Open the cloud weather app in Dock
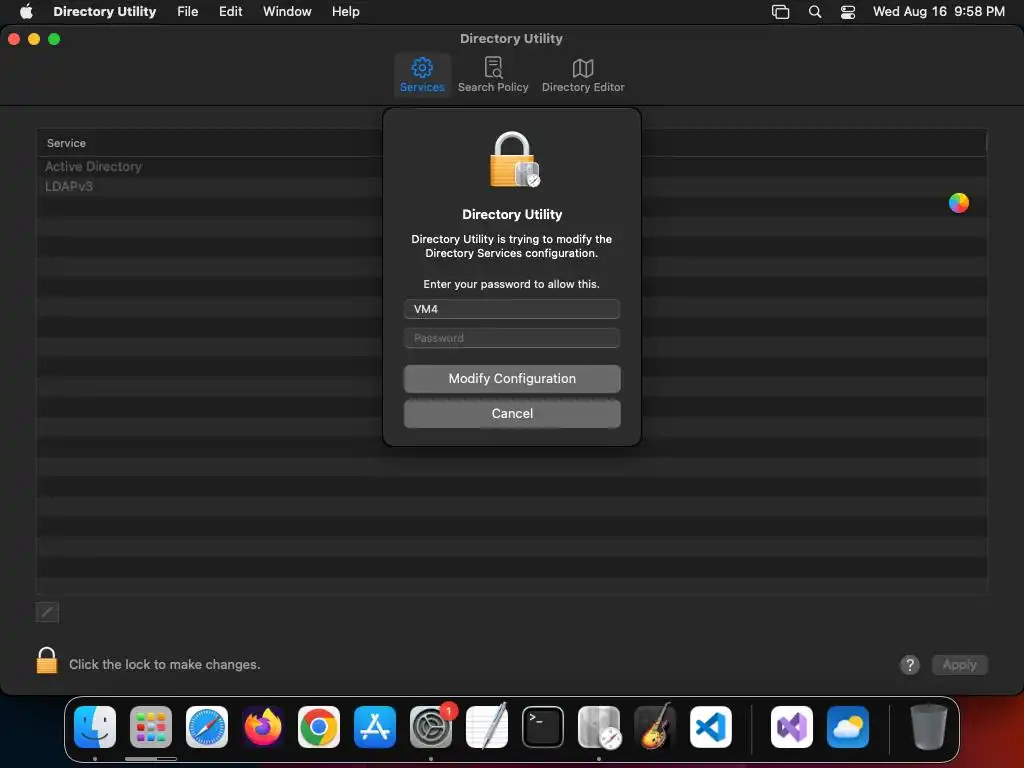 click(x=848, y=727)
